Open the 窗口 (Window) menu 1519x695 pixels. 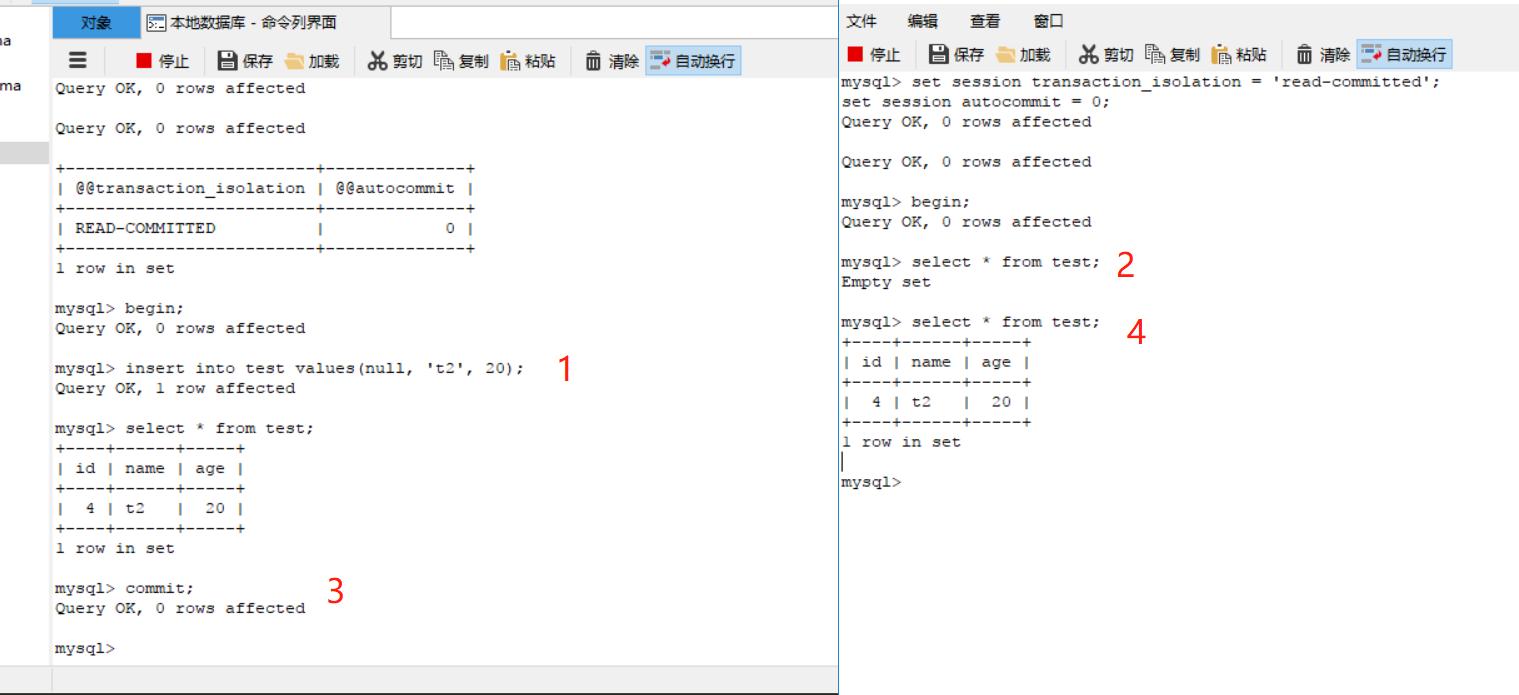[x=1048, y=21]
